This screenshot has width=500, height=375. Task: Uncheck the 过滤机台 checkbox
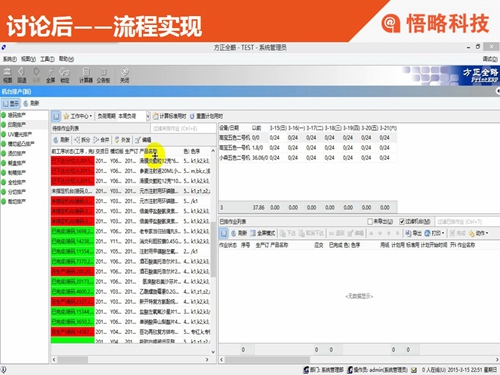(x=402, y=221)
